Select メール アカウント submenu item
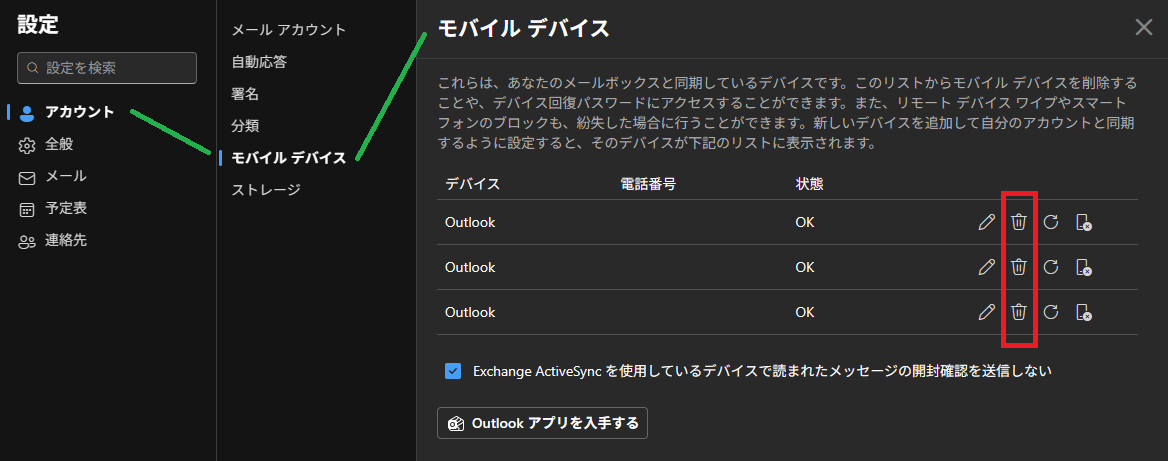The image size is (1168, 461). (289, 30)
